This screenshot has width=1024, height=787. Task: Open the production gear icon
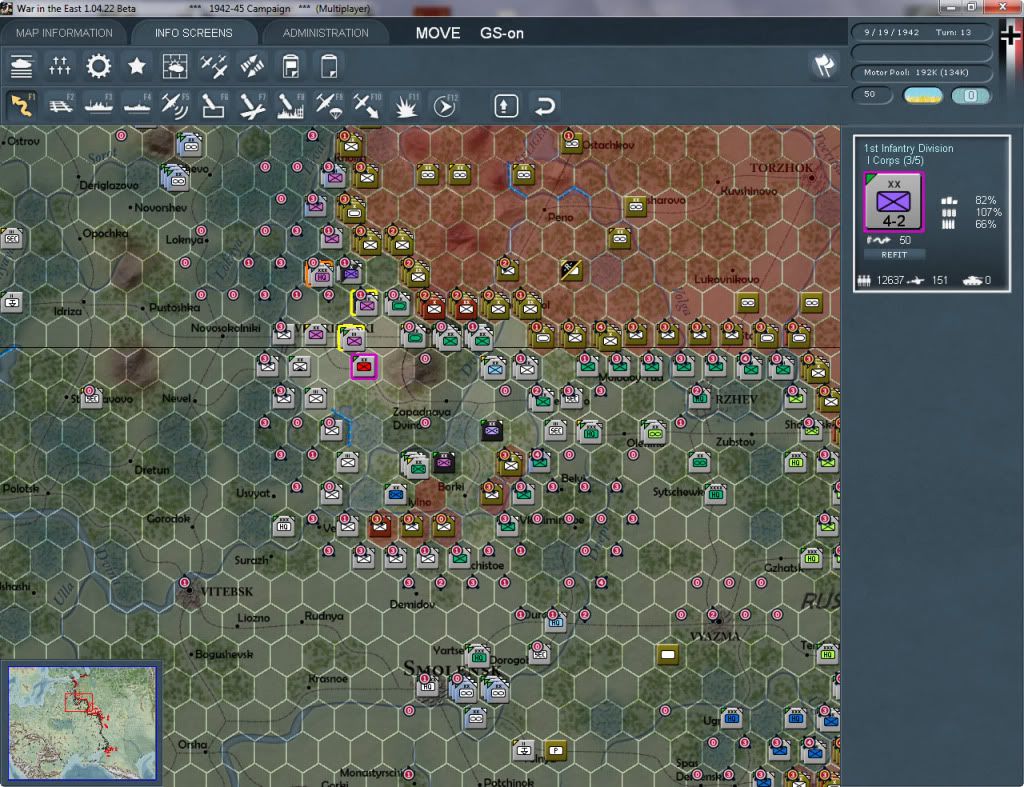point(99,67)
